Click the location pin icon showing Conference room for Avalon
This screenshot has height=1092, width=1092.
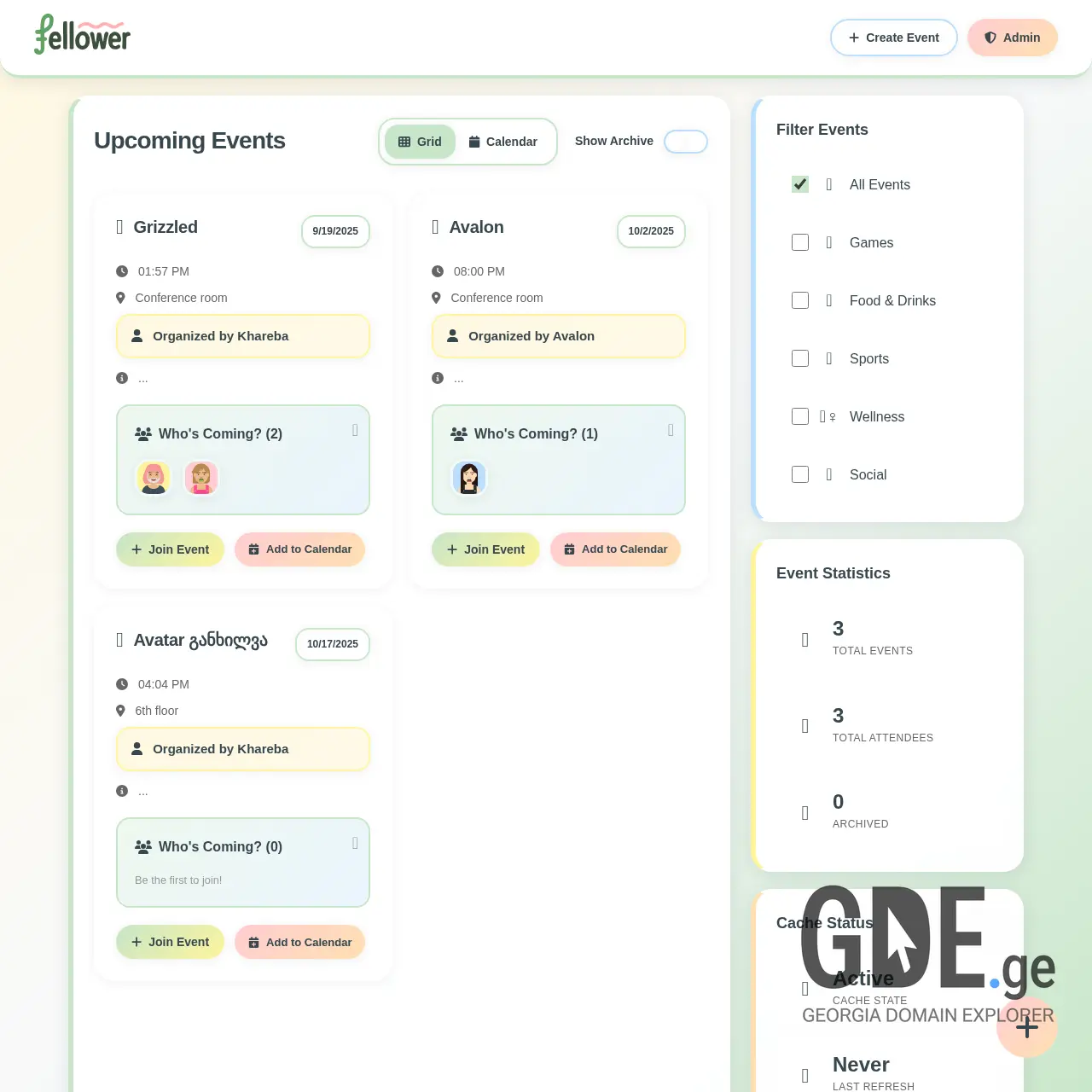pyautogui.click(x=436, y=298)
